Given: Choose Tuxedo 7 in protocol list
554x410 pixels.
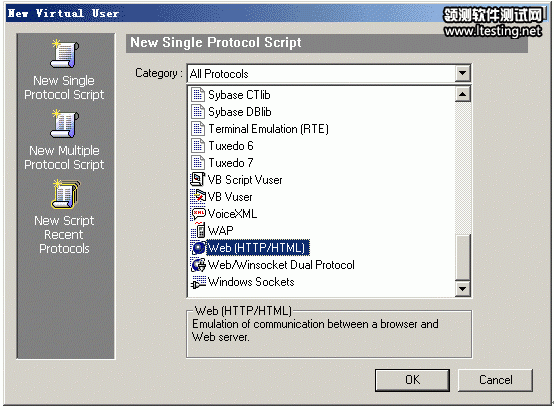Looking at the screenshot, I should pyautogui.click(x=231, y=163).
